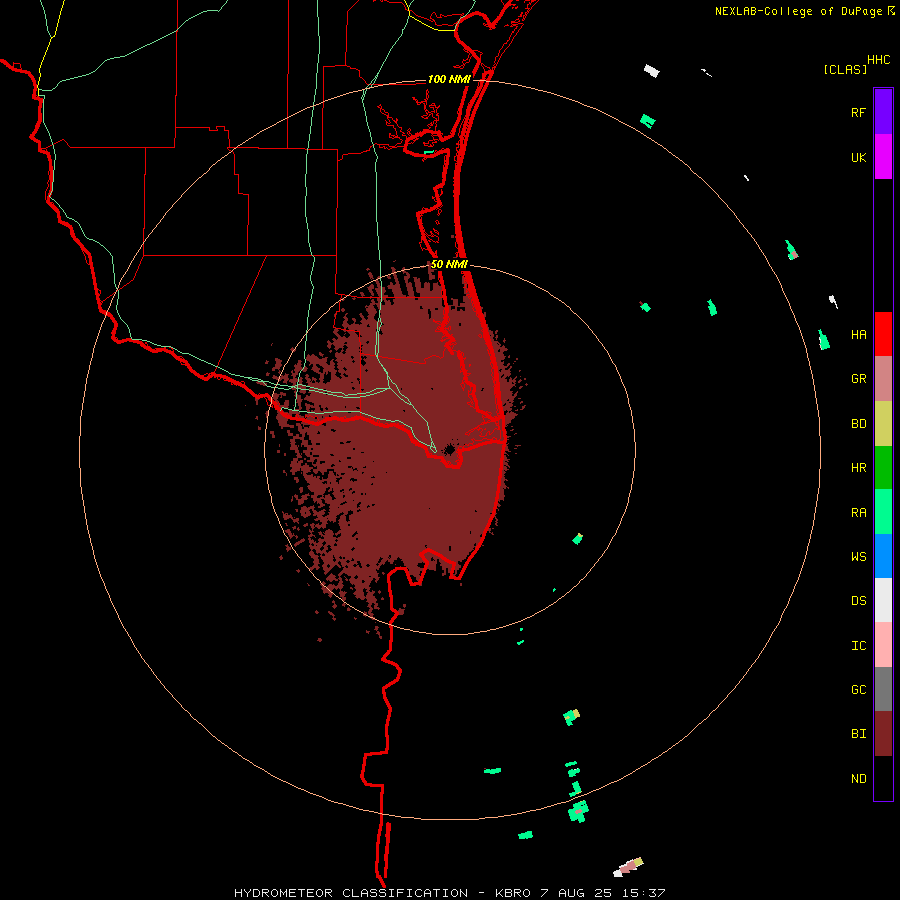
Task: Click the 50 NMI range ring label
Action: tap(449, 265)
